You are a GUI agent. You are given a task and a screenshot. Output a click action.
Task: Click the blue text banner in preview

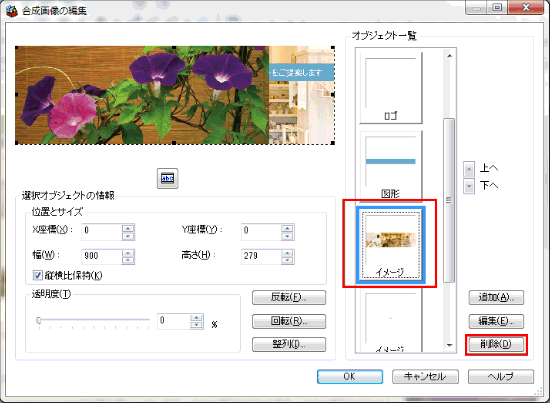point(301,73)
